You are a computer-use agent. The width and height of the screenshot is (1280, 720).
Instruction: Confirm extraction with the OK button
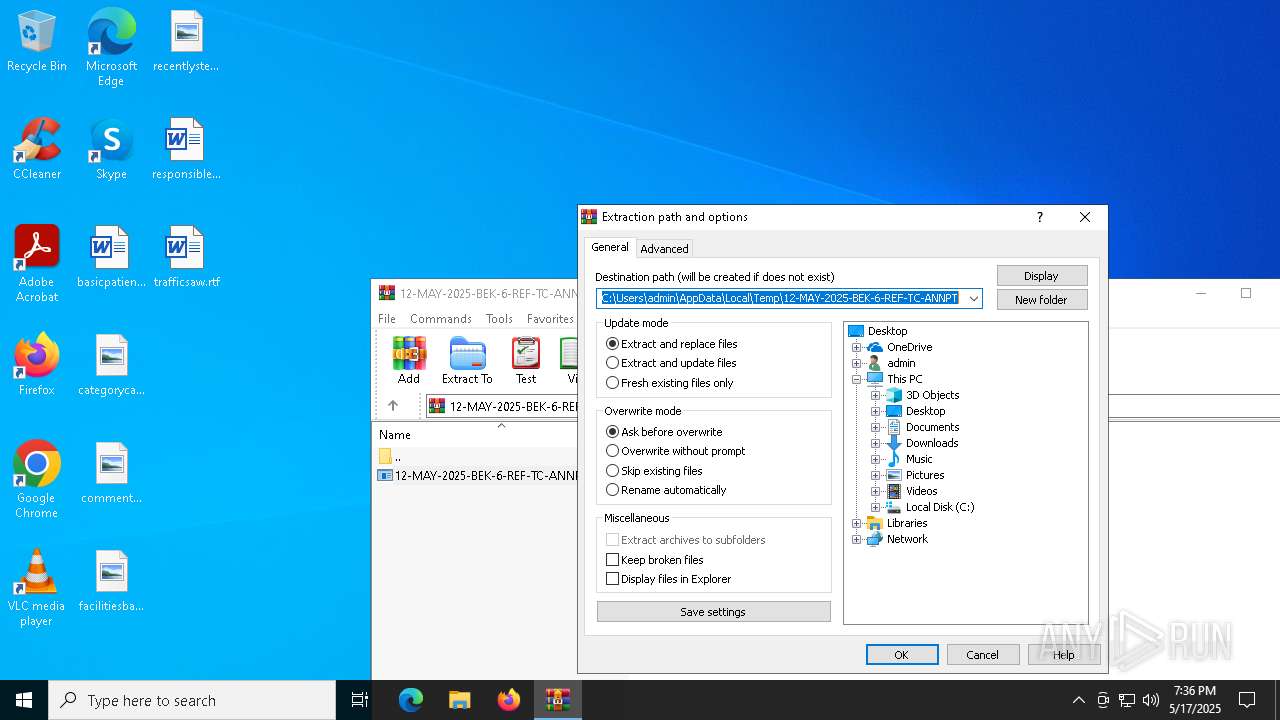(x=901, y=655)
